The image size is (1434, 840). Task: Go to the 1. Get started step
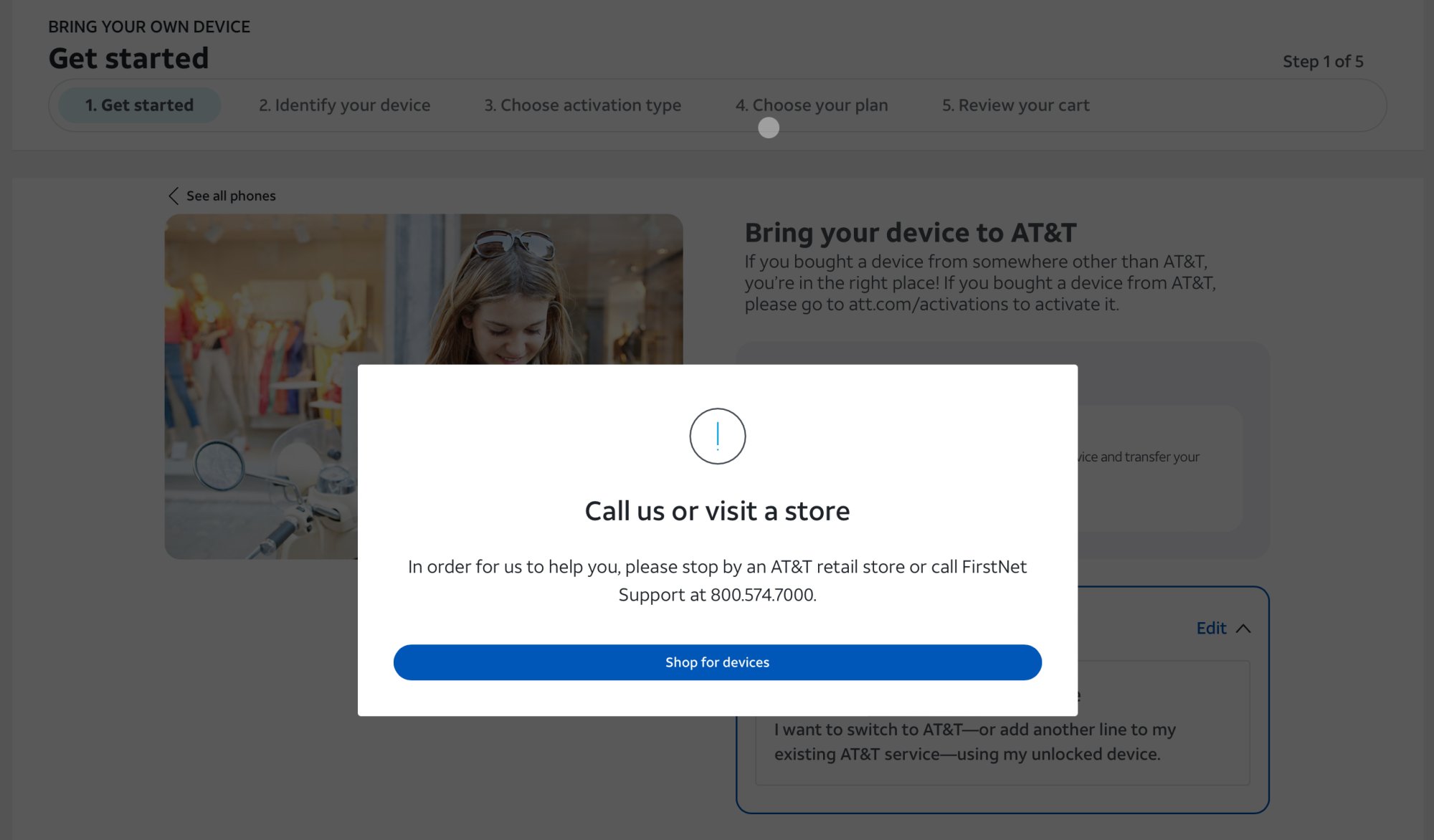[139, 105]
